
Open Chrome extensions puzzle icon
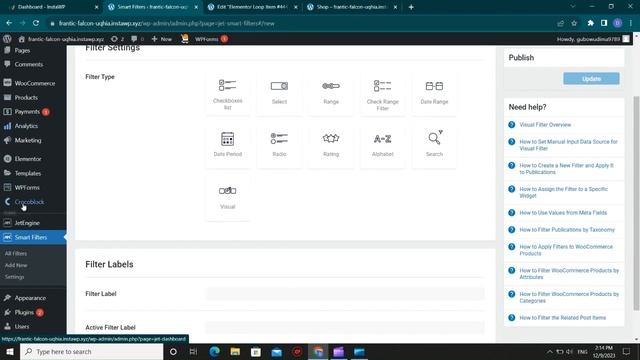coord(590,23)
